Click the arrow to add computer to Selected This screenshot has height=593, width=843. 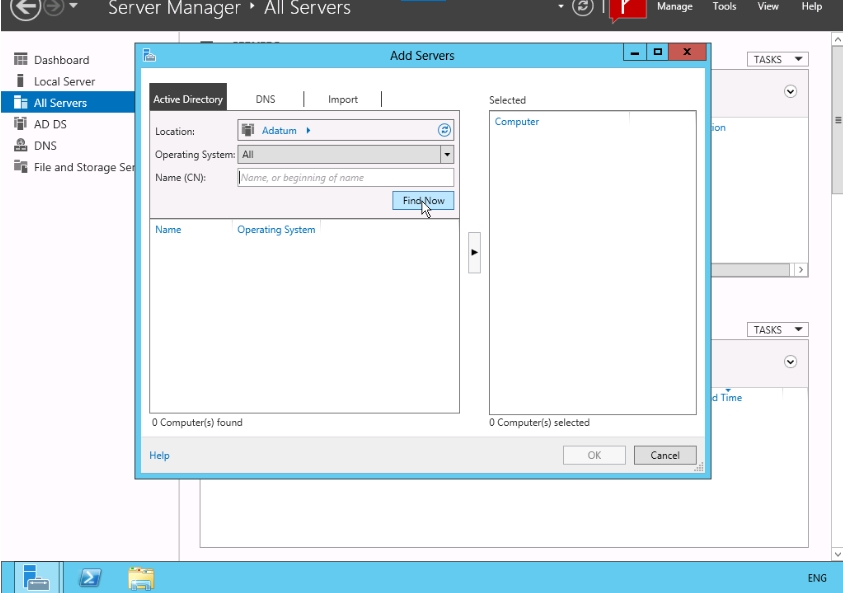click(x=474, y=252)
